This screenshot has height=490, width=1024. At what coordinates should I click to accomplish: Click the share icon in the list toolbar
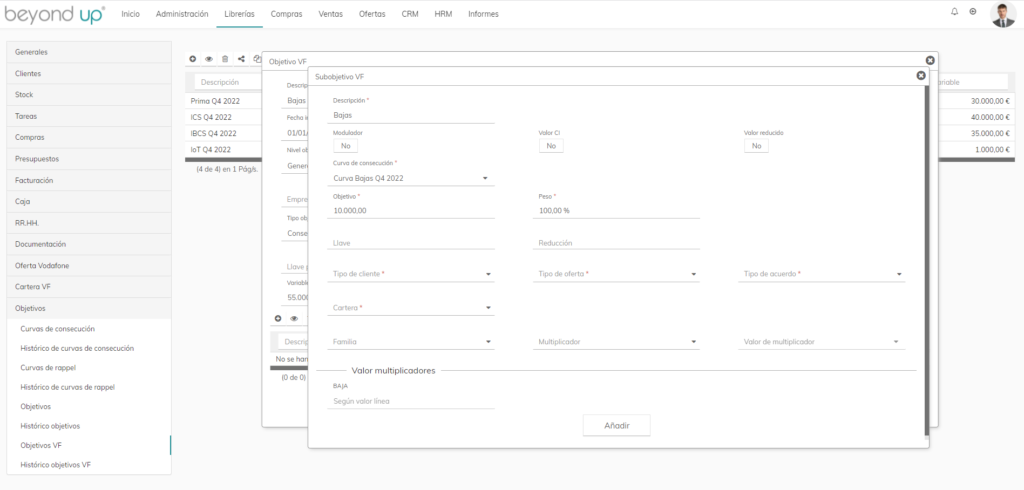click(241, 59)
